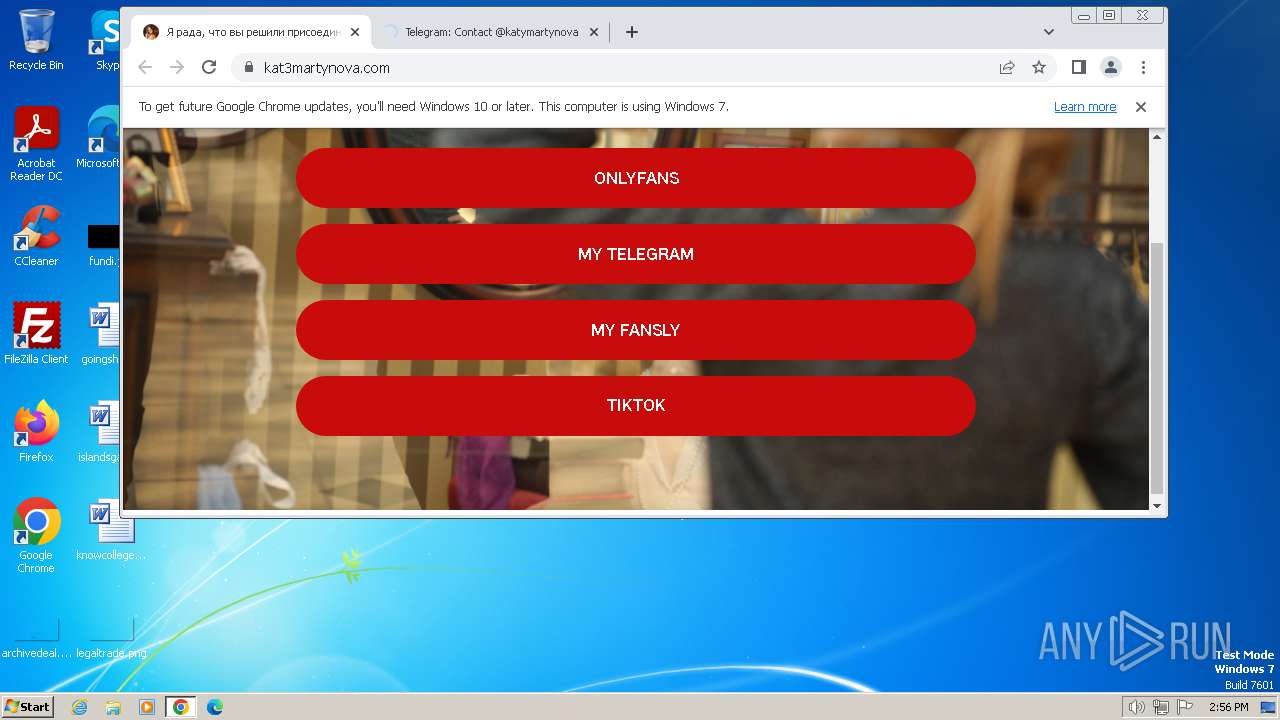The image size is (1280, 720).
Task: Expand the tab search dropdown arrow
Action: (1048, 32)
